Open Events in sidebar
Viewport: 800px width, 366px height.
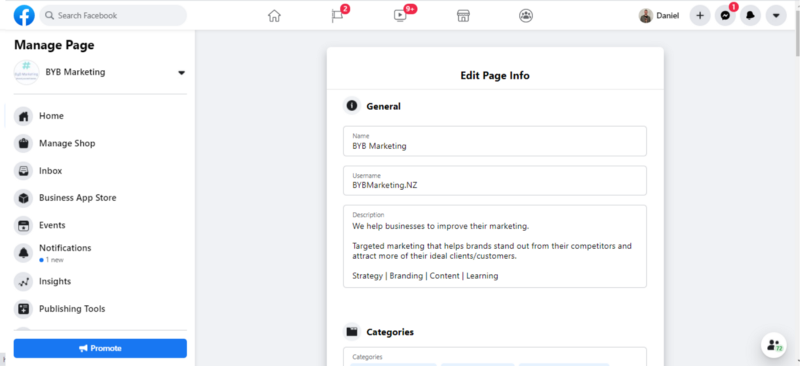pos(100,225)
